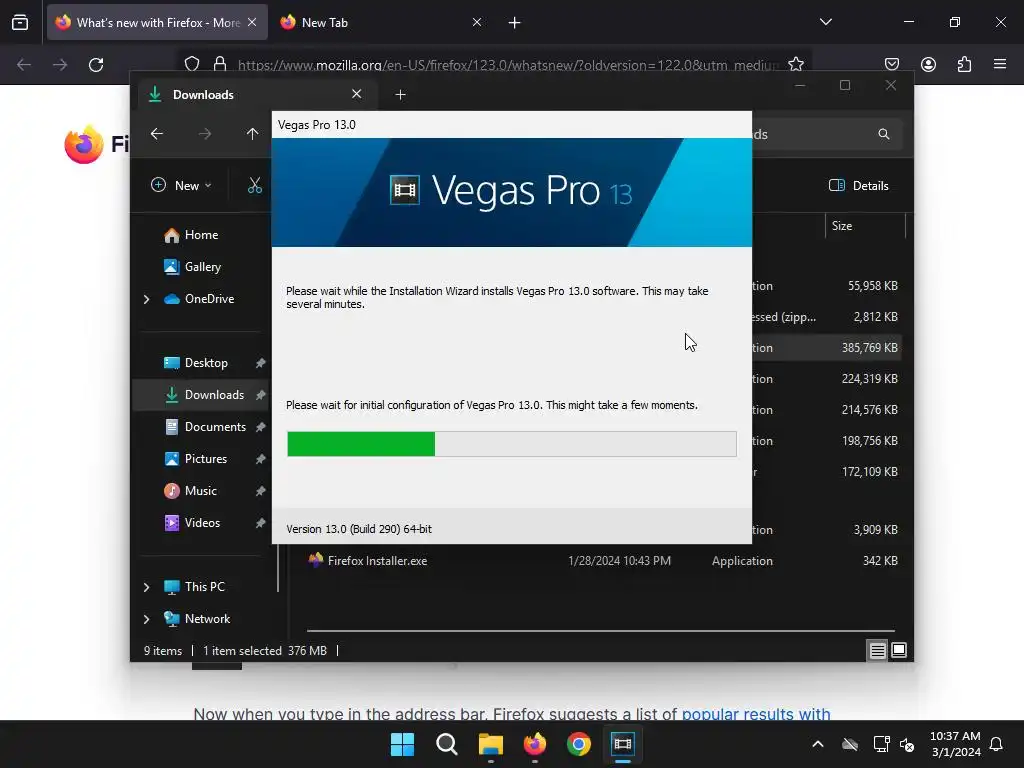The image size is (1024, 768).
Task: Open the taskbar clock and date
Action: click(955, 744)
